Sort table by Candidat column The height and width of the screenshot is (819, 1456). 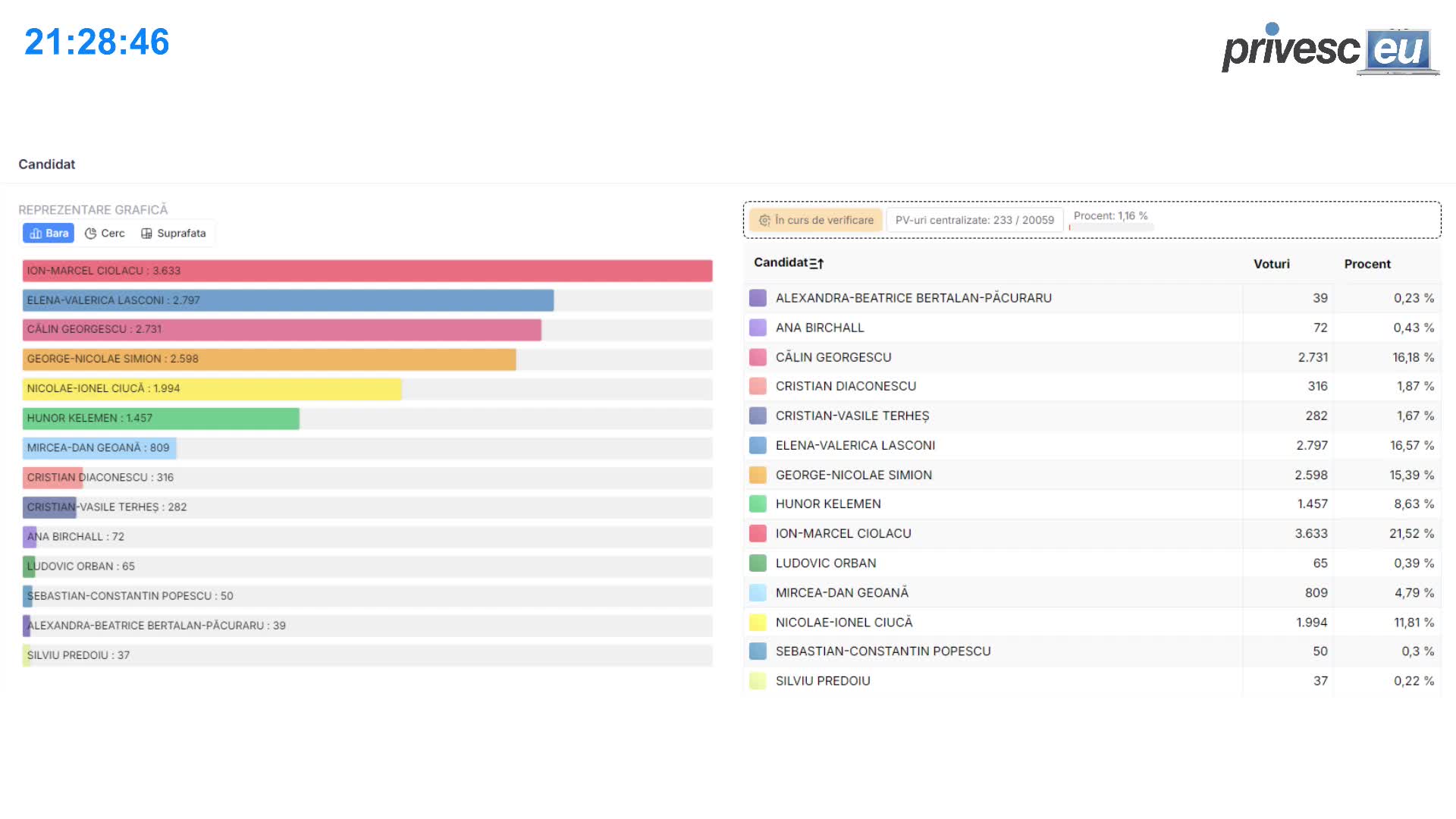tap(789, 263)
